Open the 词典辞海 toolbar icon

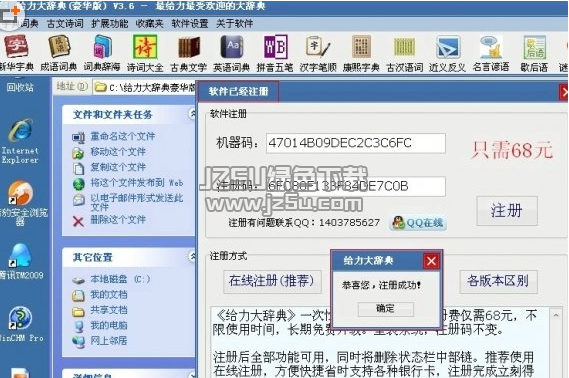point(102,53)
